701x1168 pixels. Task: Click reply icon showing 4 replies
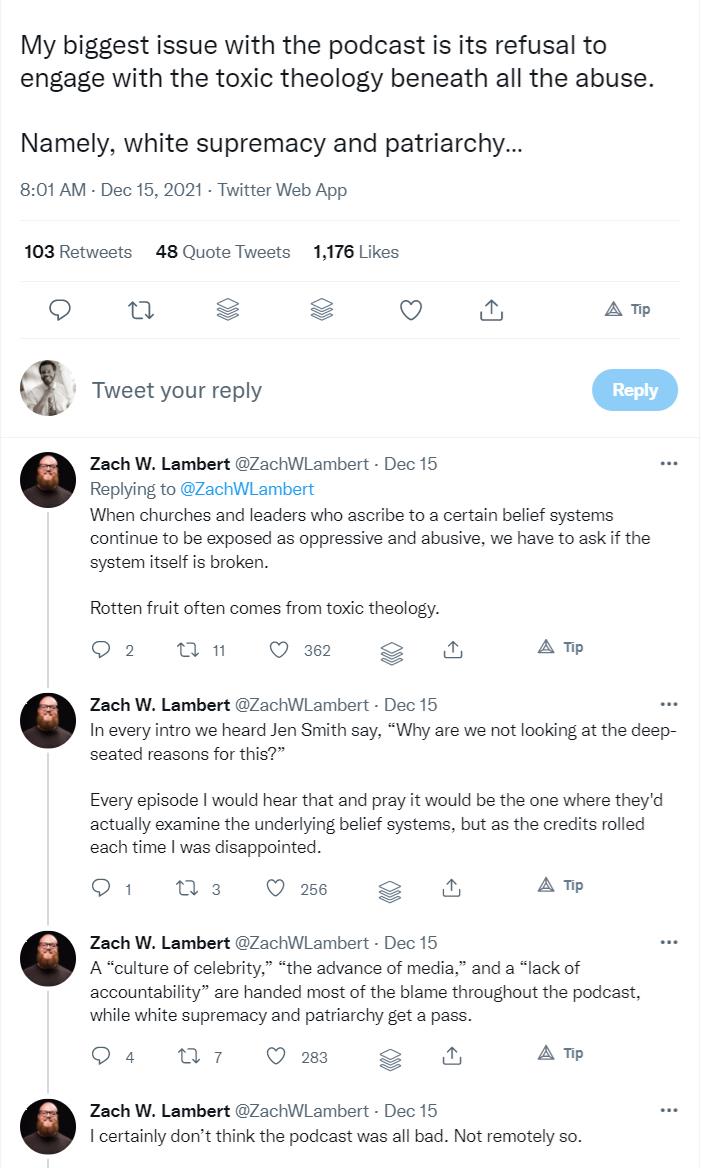(101, 1056)
